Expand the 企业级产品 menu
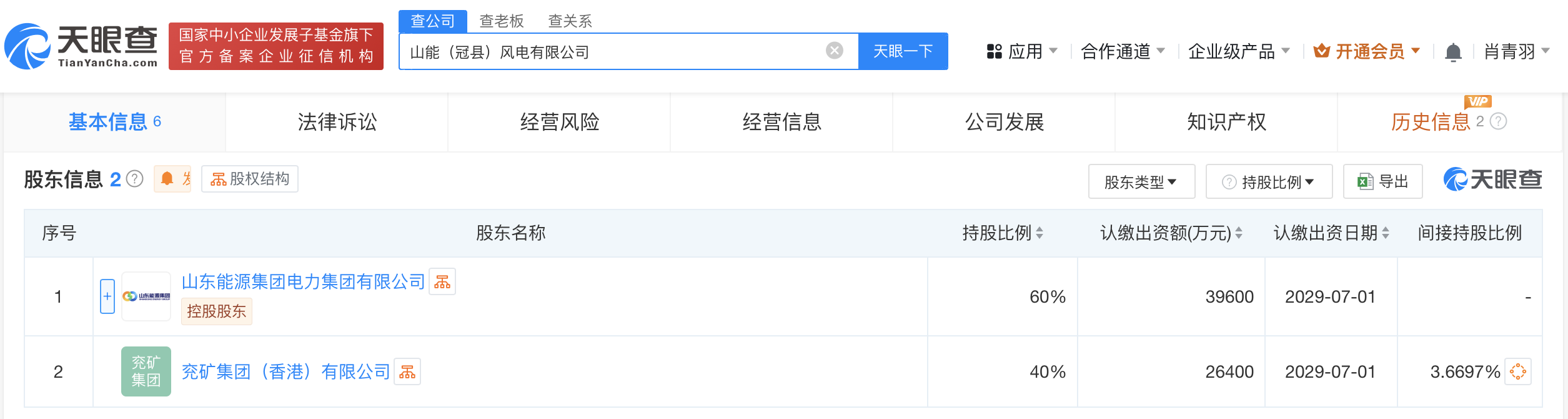The image size is (1568, 419). point(1239,51)
